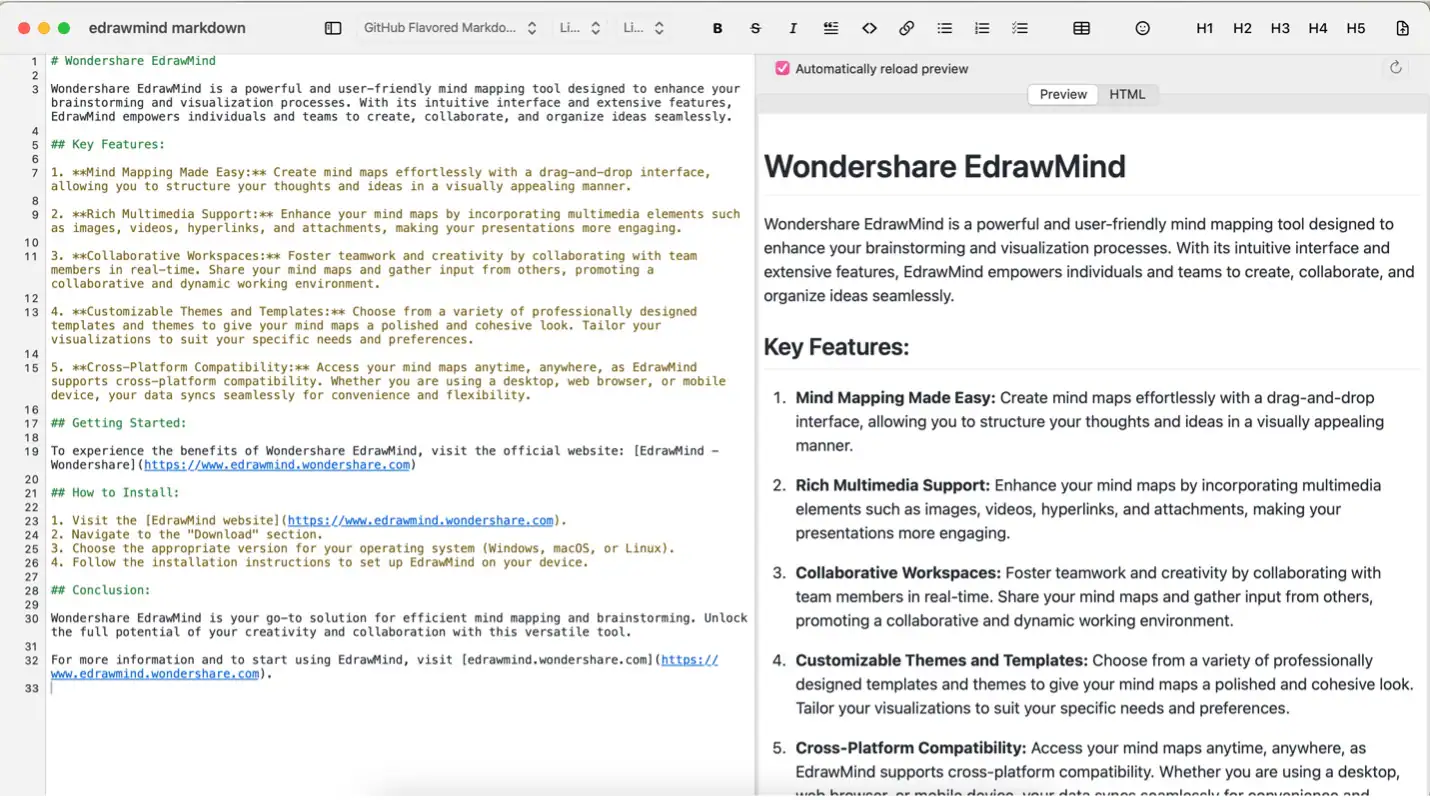The width and height of the screenshot is (1430, 800).
Task: Open edrawmind link on line 19
Action: pos(277,465)
